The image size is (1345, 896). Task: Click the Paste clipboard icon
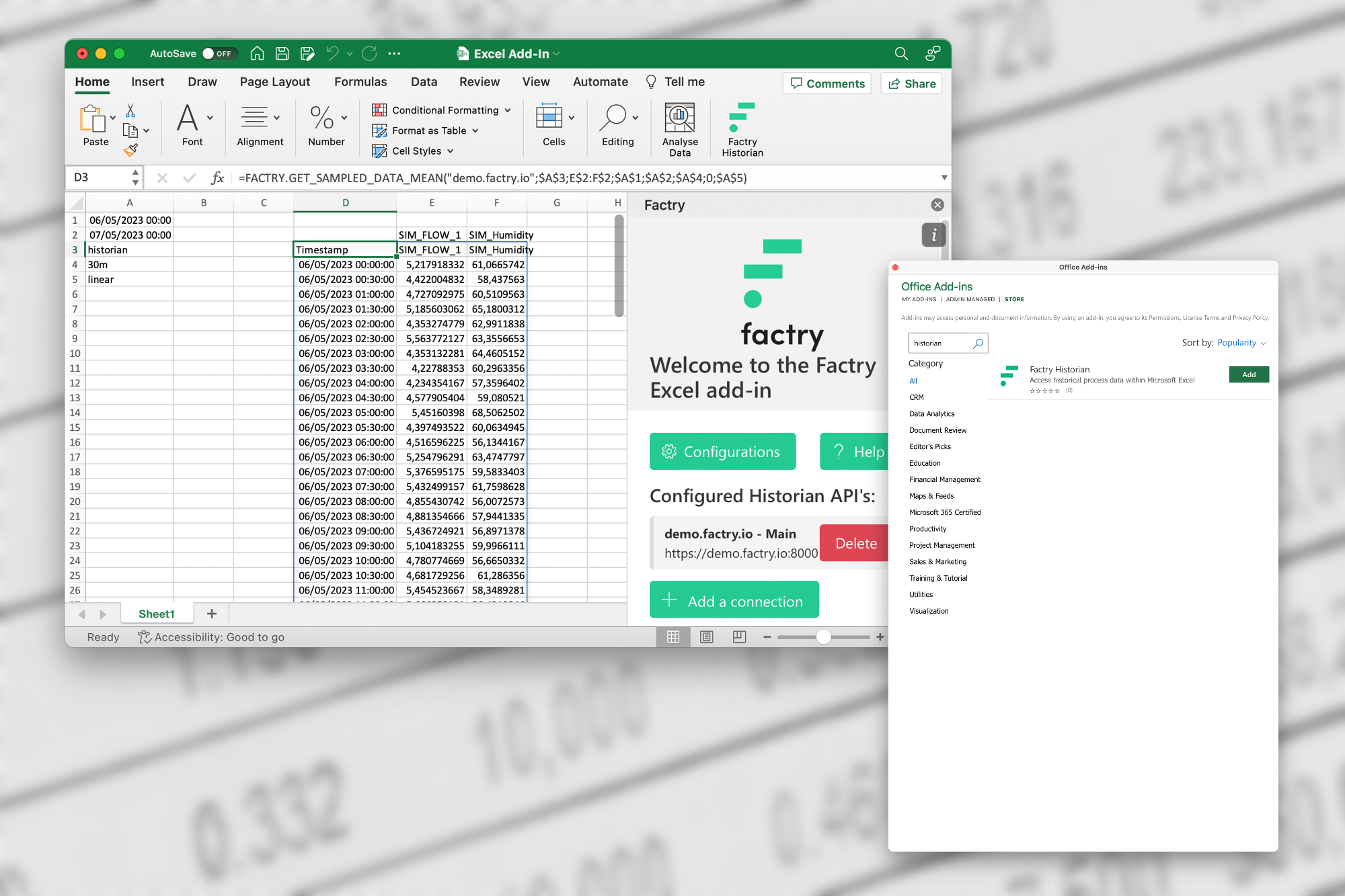pos(93,118)
